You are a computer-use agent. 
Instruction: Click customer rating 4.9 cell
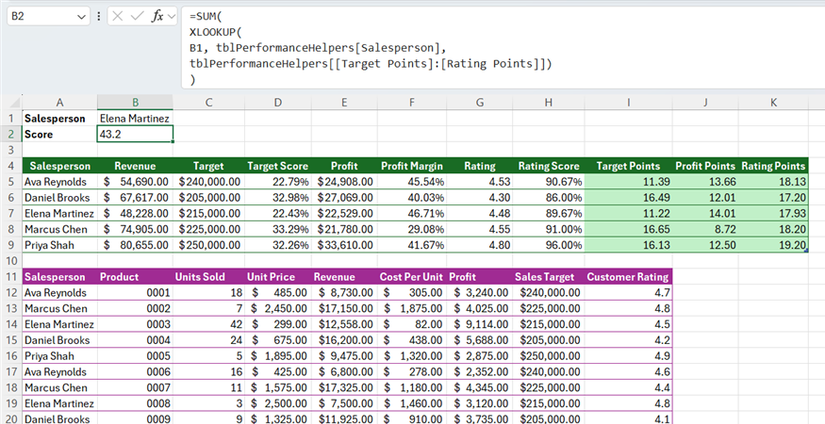coord(628,356)
